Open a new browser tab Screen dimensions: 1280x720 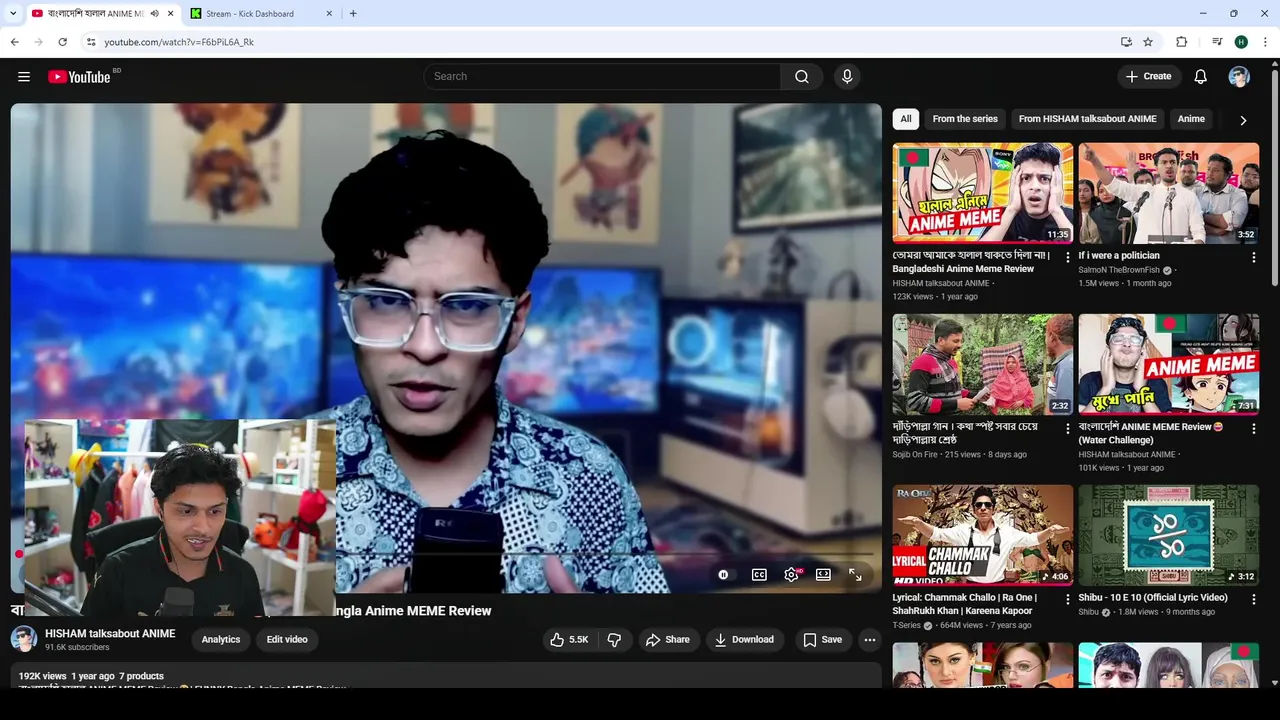click(353, 14)
